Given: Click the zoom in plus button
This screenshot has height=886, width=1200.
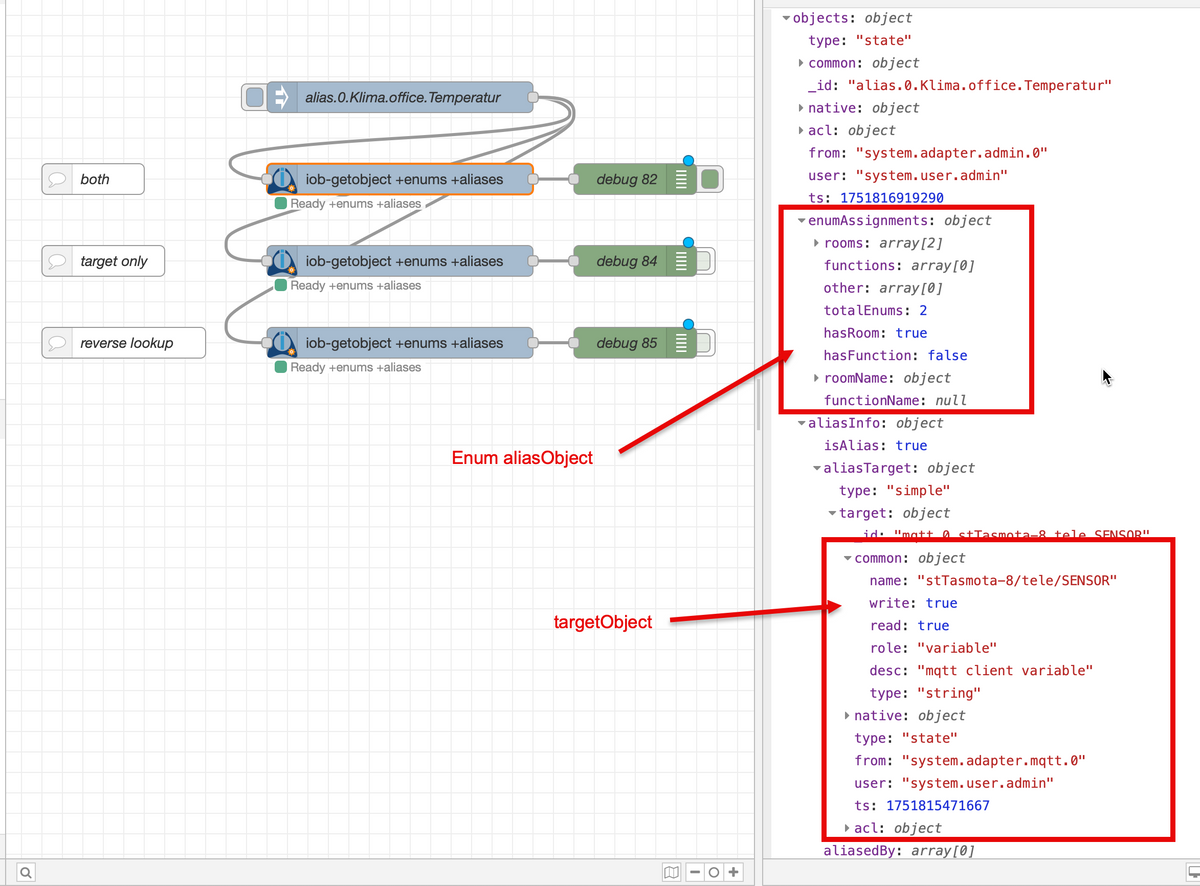Looking at the screenshot, I should pos(734,872).
